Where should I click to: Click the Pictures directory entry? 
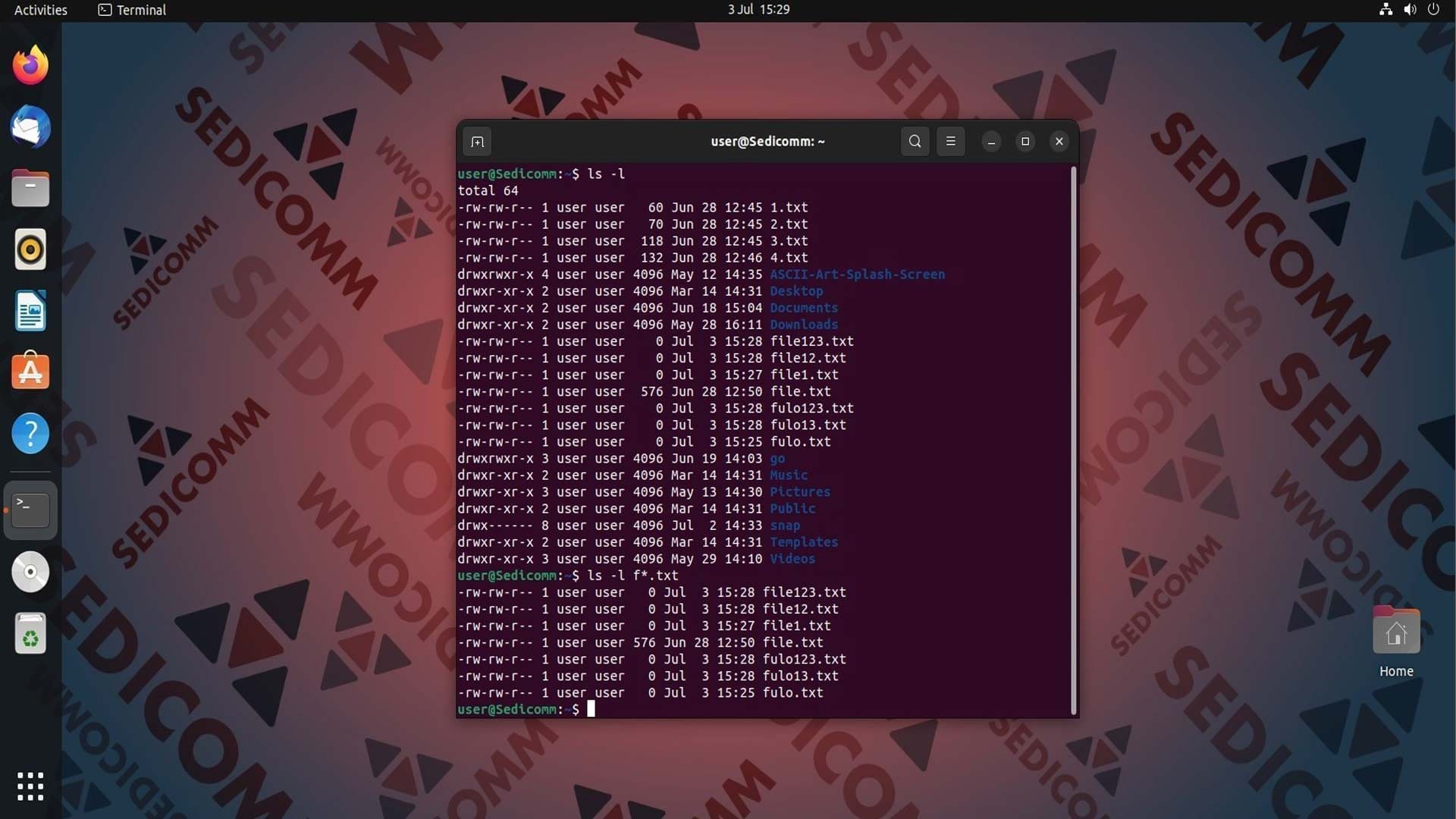click(x=800, y=492)
